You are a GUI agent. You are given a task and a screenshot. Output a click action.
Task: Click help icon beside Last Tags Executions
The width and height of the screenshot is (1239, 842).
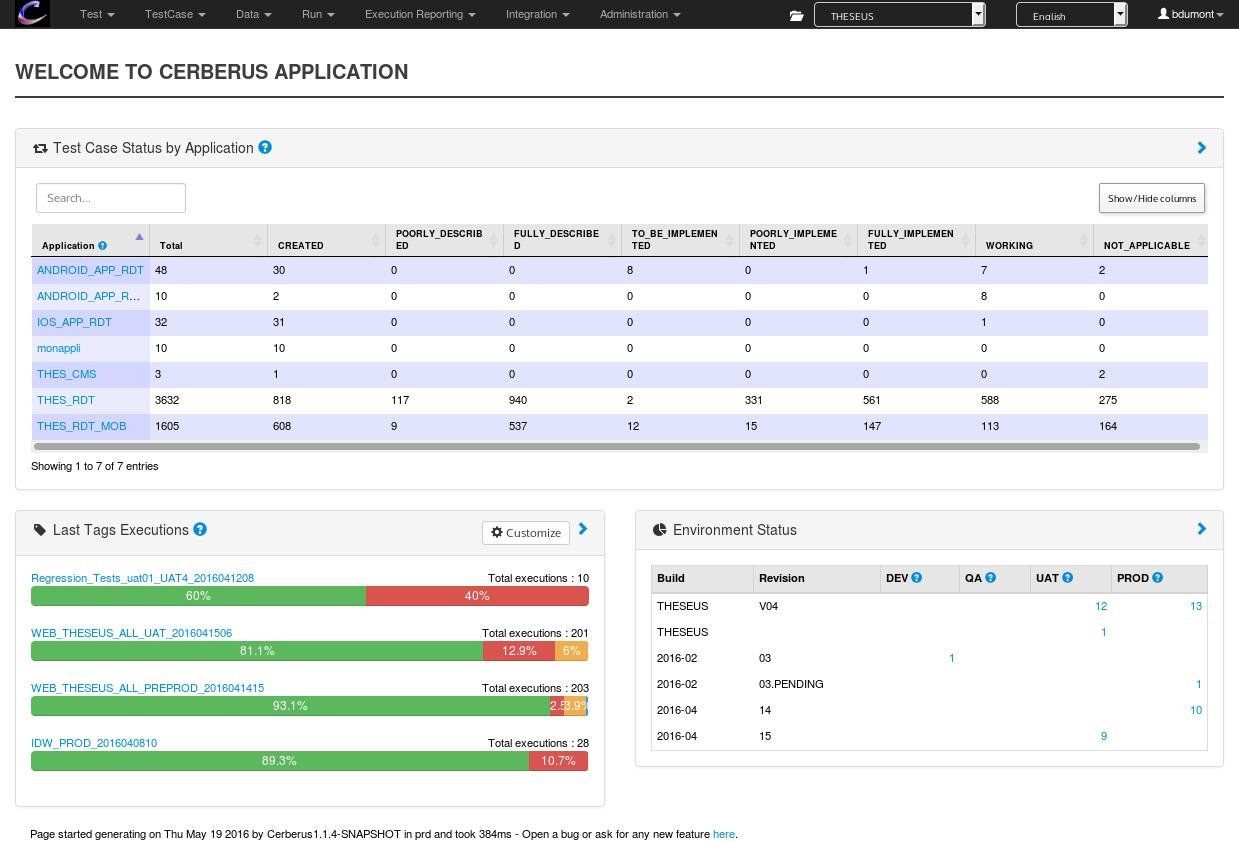(x=200, y=529)
